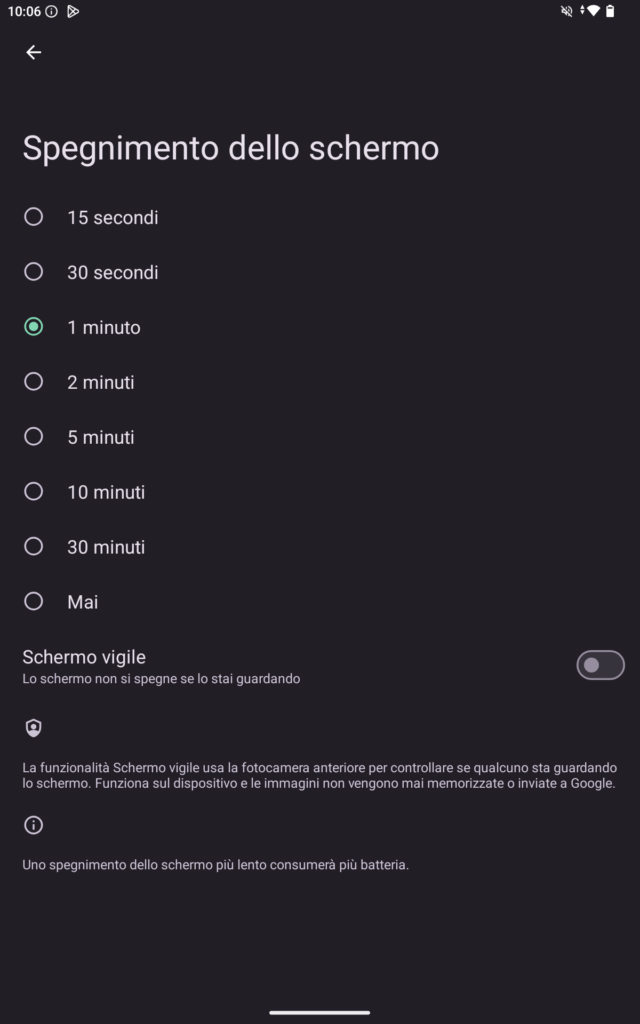The image size is (640, 1024).
Task: Tap the Play Store status bar icon
Action: pyautogui.click(x=73, y=11)
